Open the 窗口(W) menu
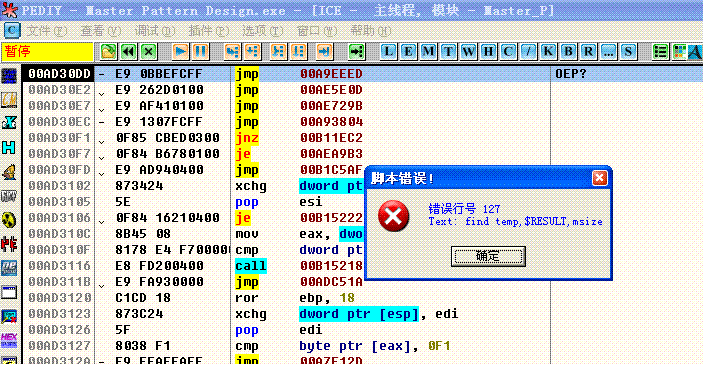 (317, 31)
